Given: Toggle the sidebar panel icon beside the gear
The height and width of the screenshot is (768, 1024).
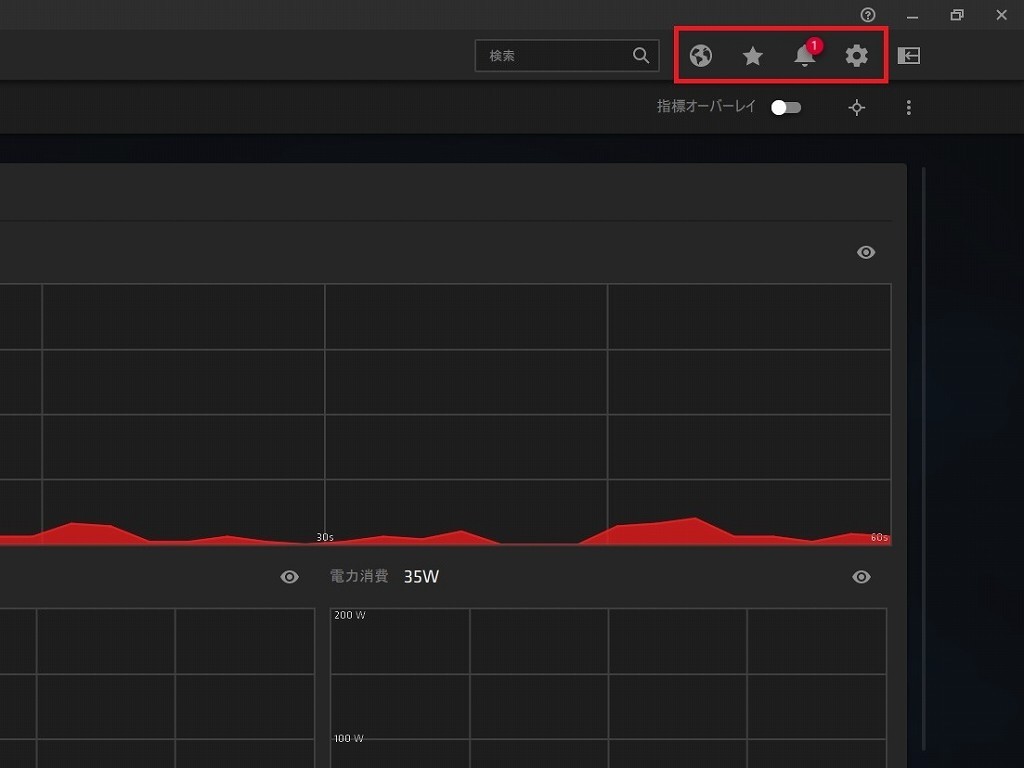Looking at the screenshot, I should pyautogui.click(x=908, y=56).
